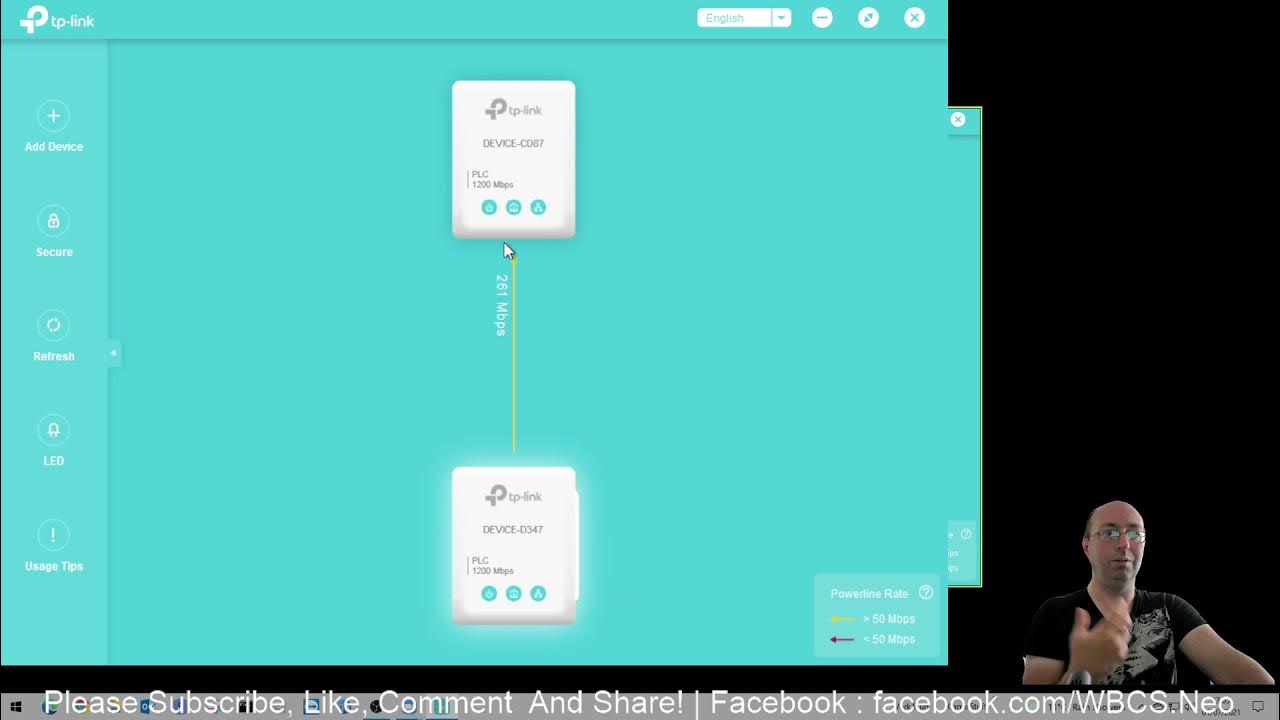Click the purple < 50 Mbps legend arrow
This screenshot has width=1280, height=720.
pos(842,639)
